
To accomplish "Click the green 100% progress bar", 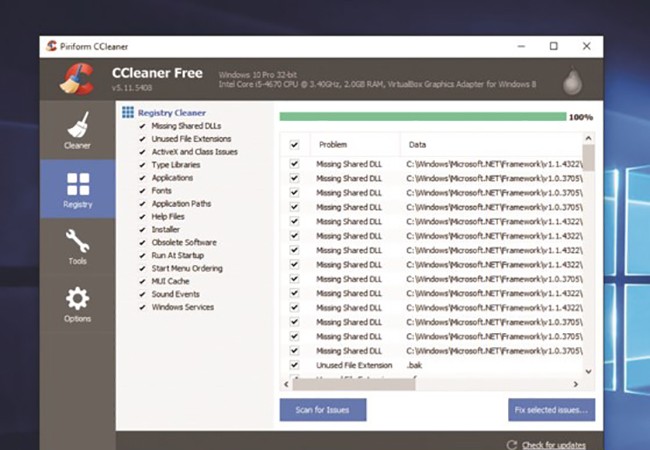I will [423, 116].
